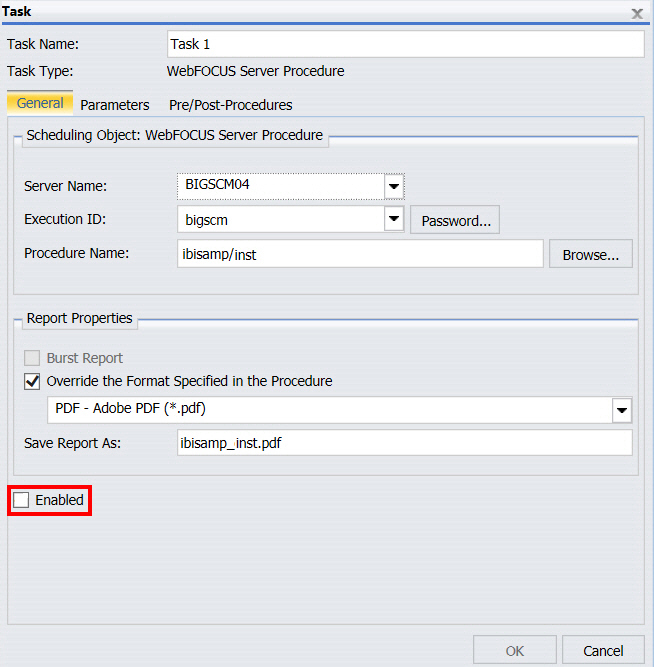Click the Report Properties group label

[x=80, y=318]
